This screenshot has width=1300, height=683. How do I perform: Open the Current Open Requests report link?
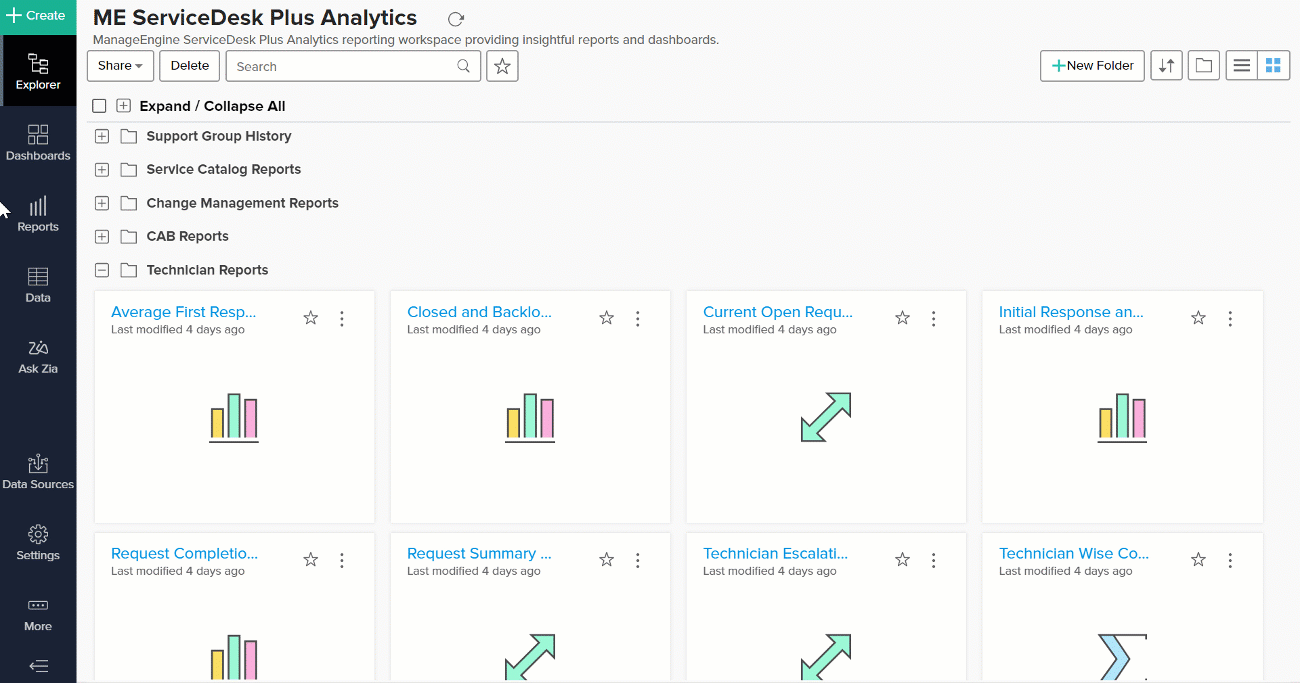tap(777, 312)
